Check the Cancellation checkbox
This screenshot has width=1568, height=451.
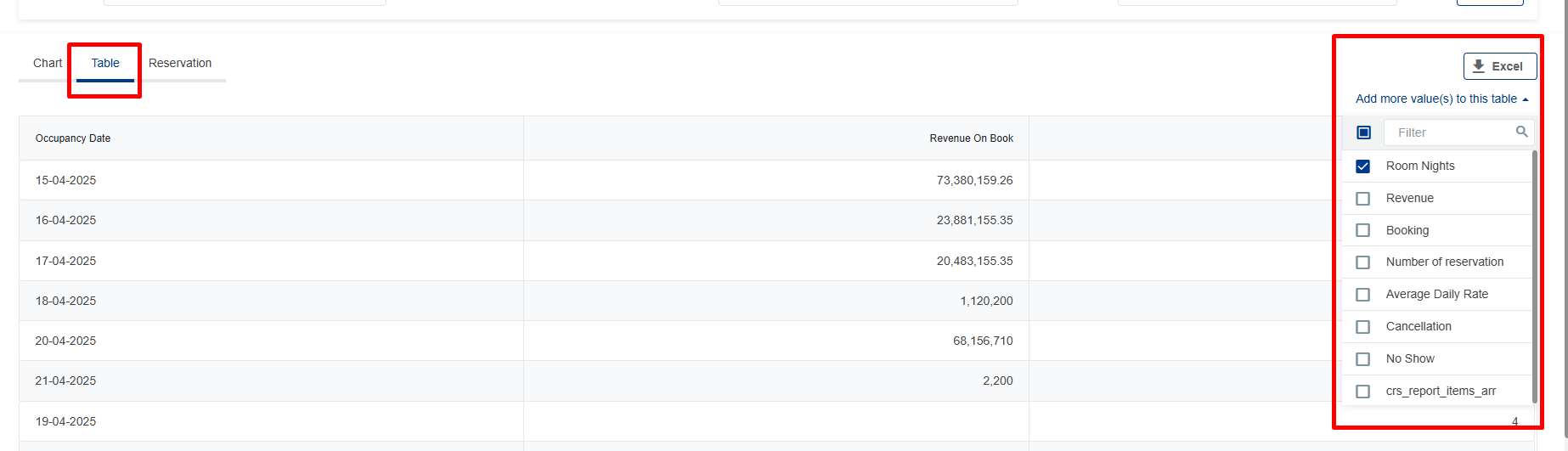point(1363,327)
